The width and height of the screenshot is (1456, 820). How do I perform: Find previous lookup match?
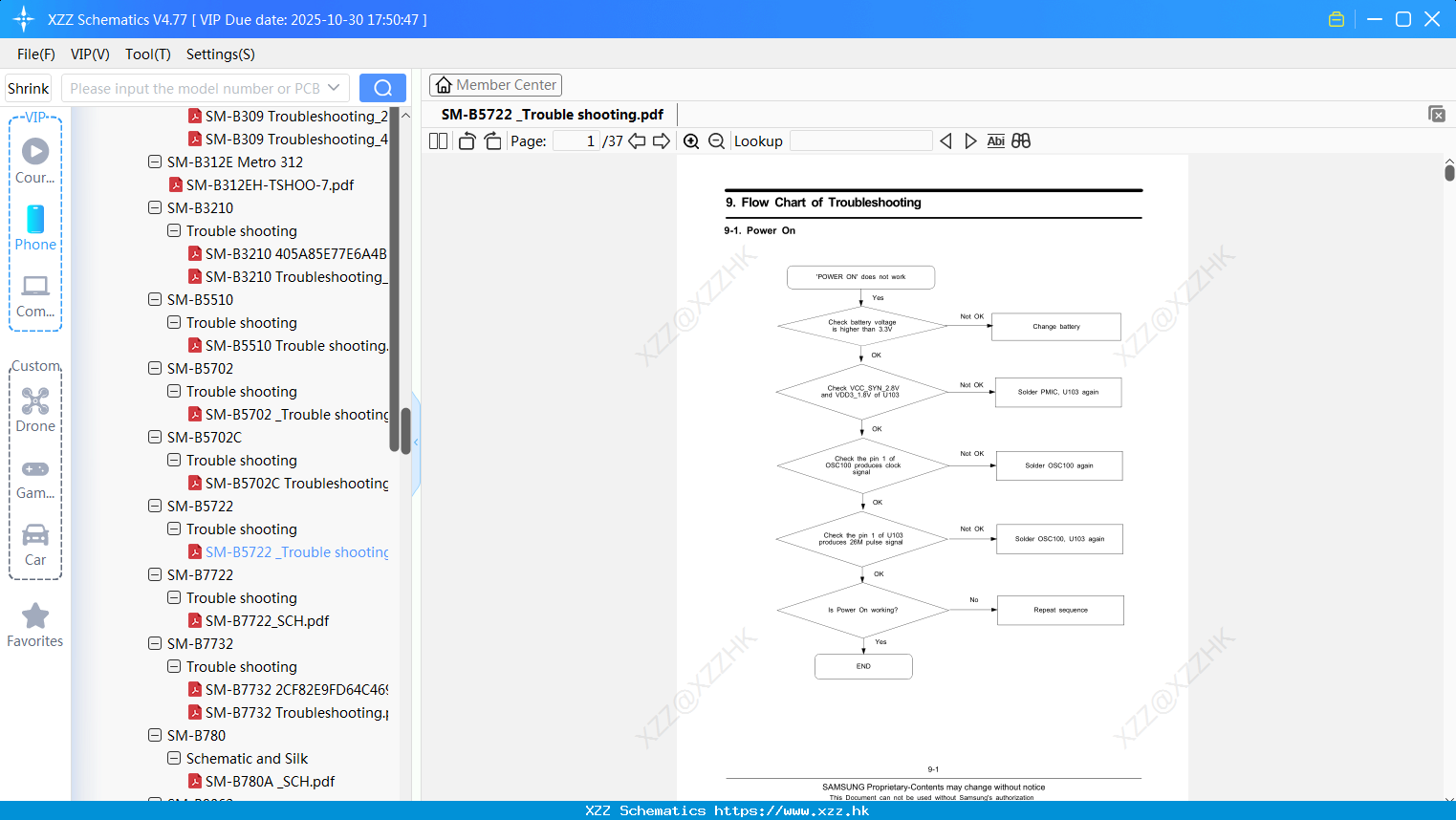point(945,140)
